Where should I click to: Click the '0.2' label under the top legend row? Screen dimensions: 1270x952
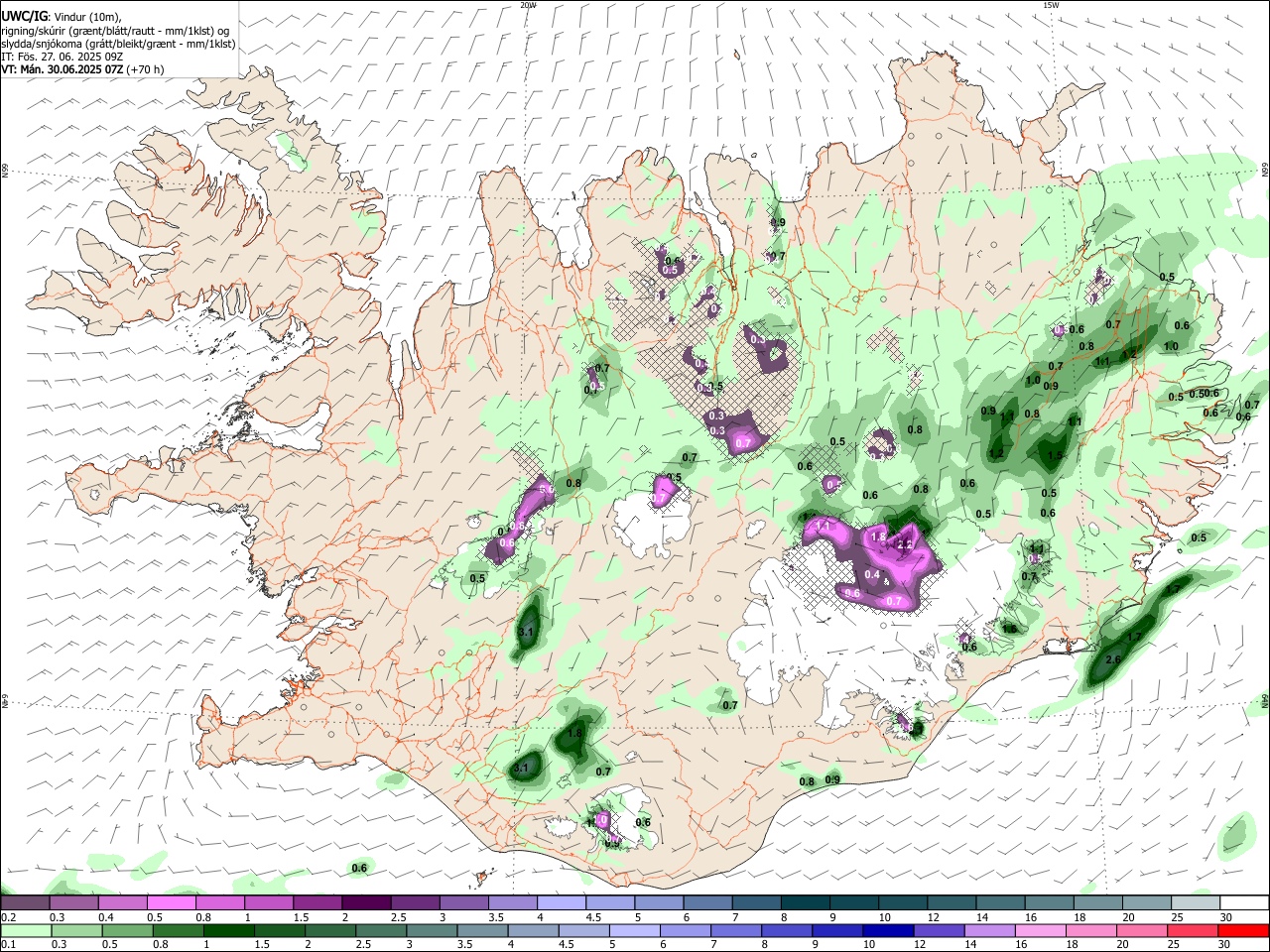coord(8,917)
